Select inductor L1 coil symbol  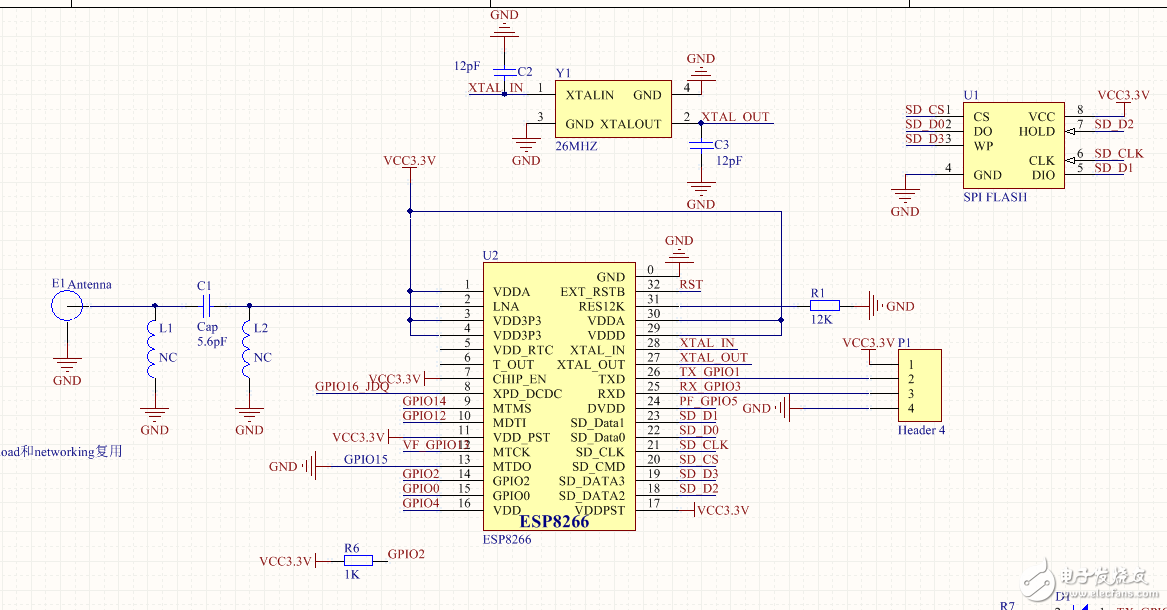click(153, 349)
